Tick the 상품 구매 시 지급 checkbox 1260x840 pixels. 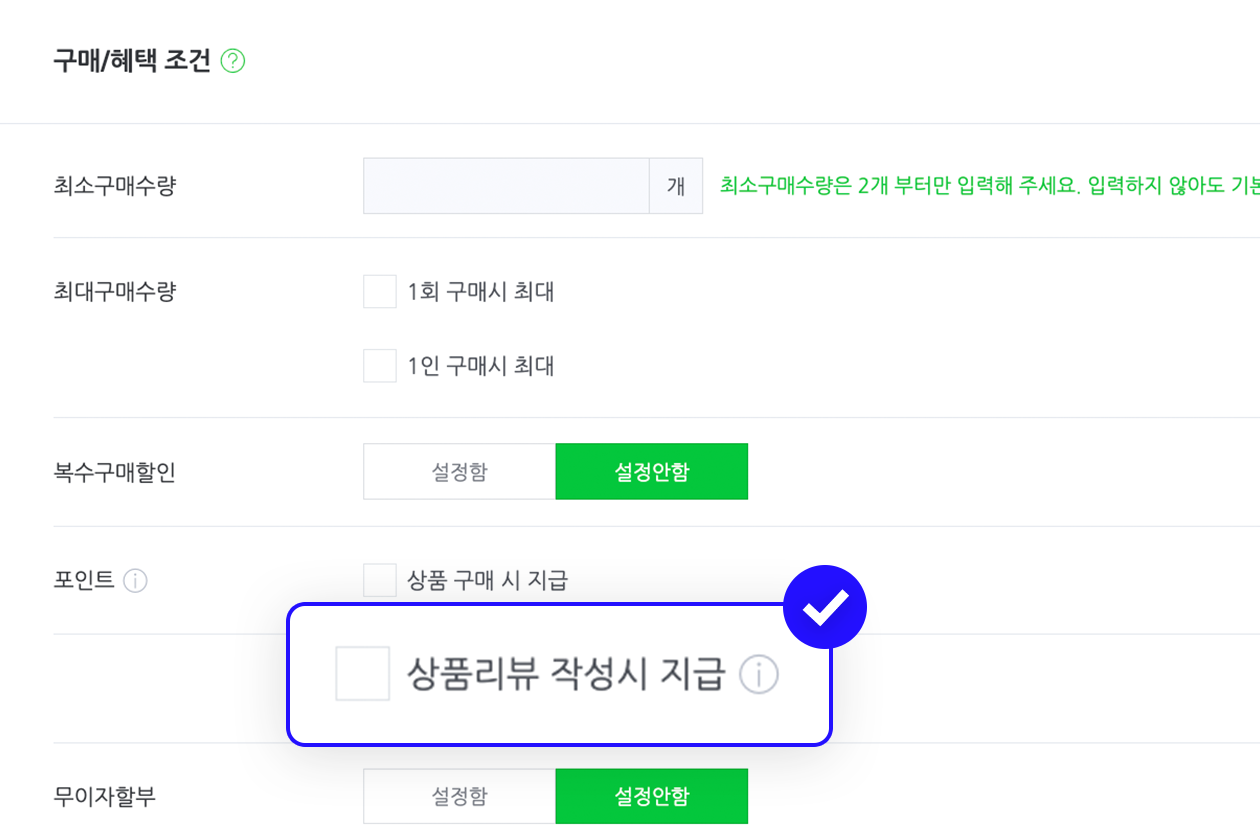tap(380, 580)
